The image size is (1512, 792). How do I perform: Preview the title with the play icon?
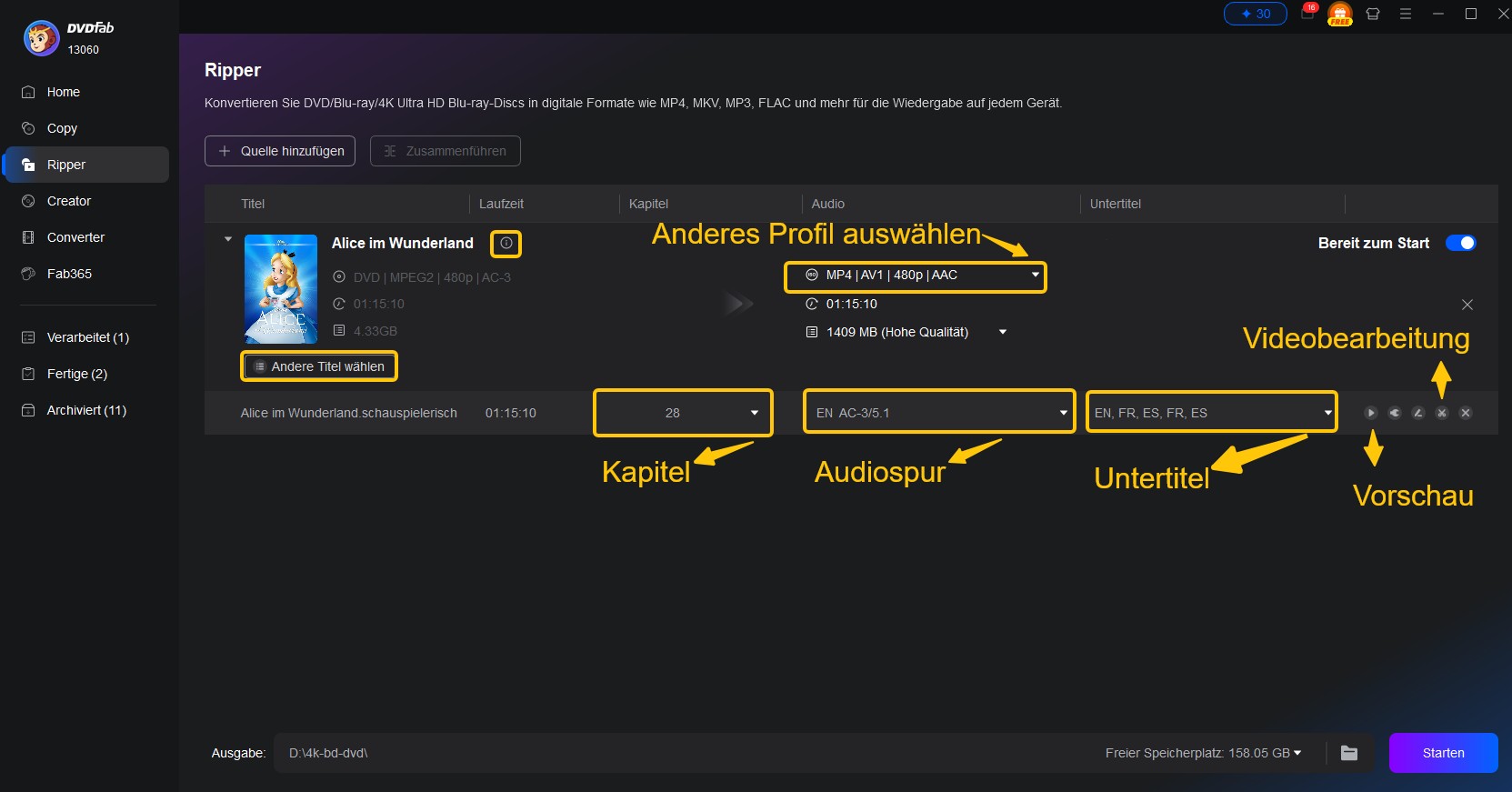click(1371, 413)
